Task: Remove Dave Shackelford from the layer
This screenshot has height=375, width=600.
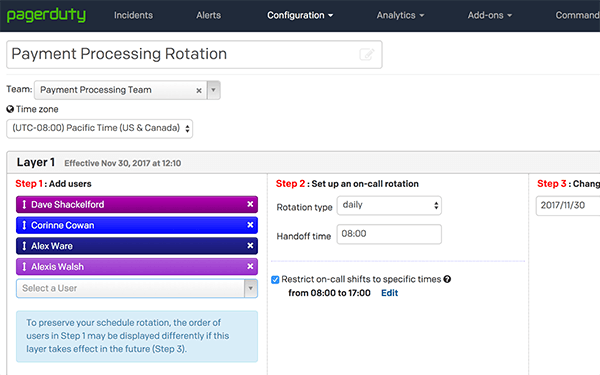Action: (250, 204)
